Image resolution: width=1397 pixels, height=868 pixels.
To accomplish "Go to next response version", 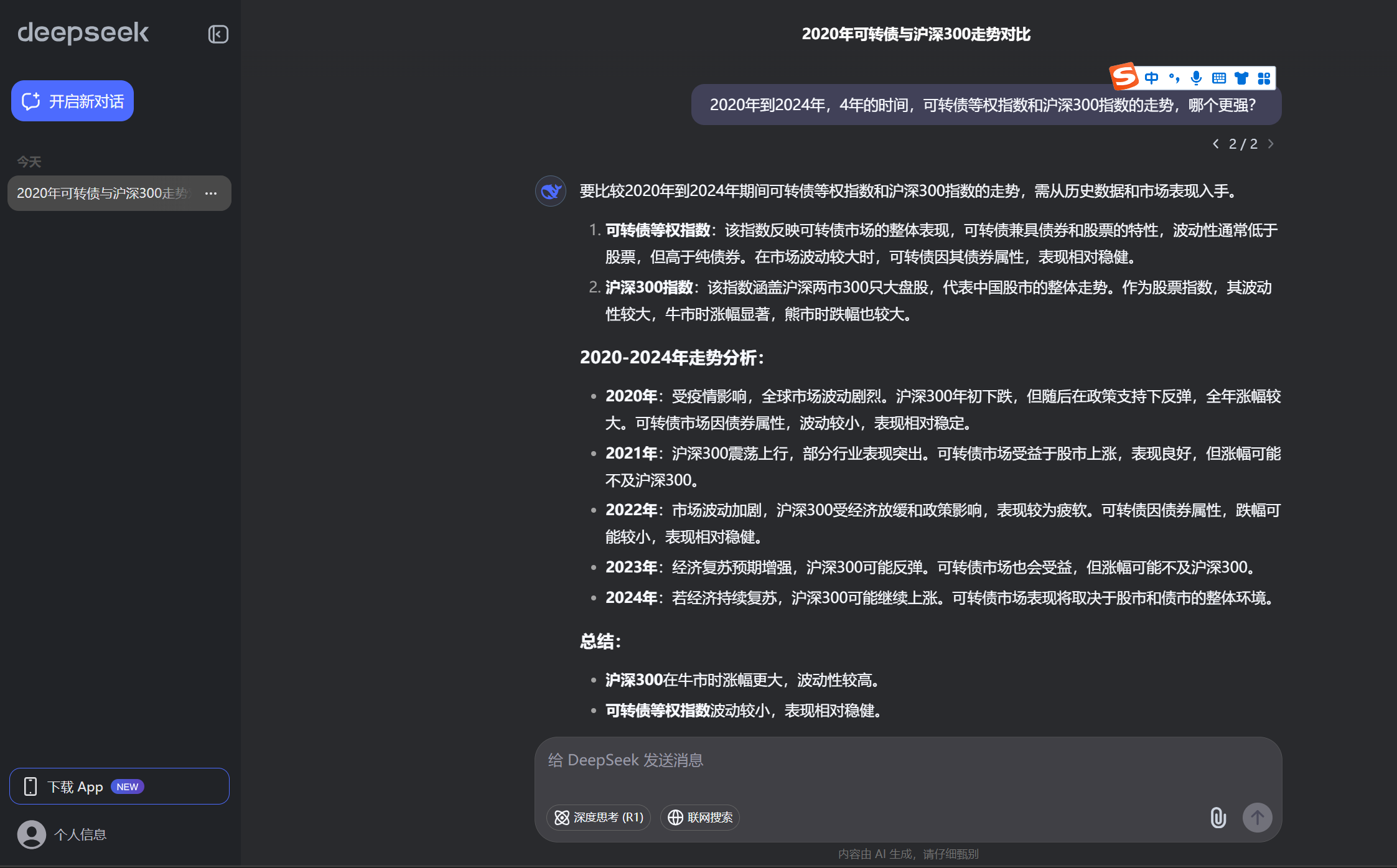I will (x=1271, y=144).
